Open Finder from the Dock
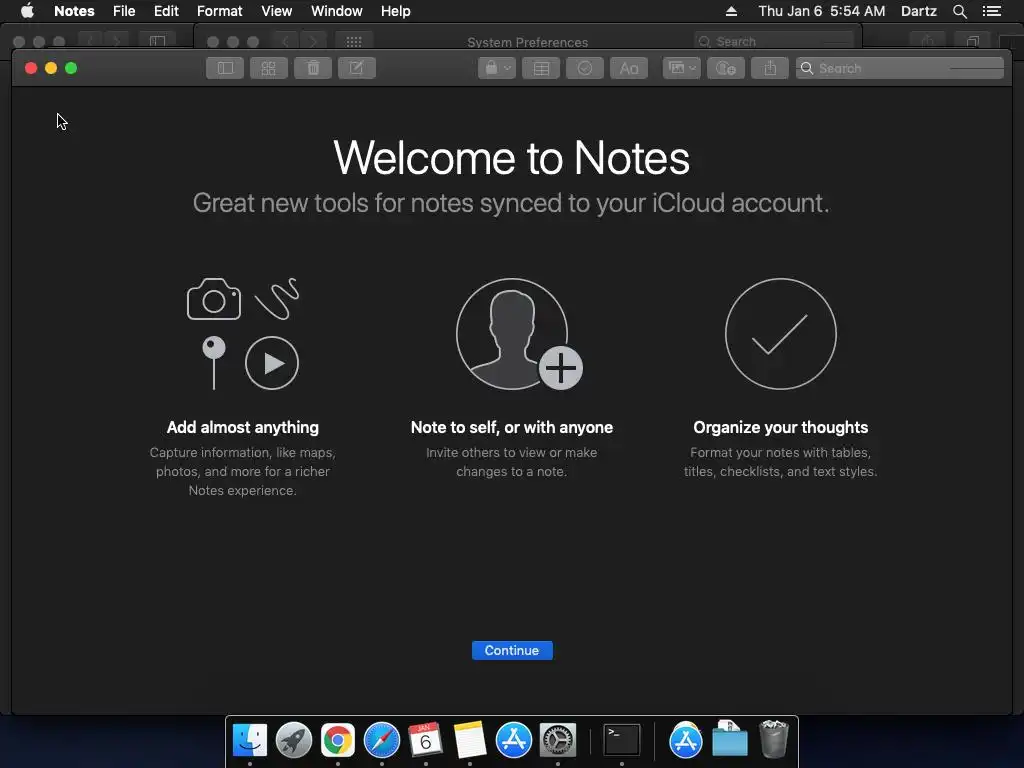 (x=249, y=741)
